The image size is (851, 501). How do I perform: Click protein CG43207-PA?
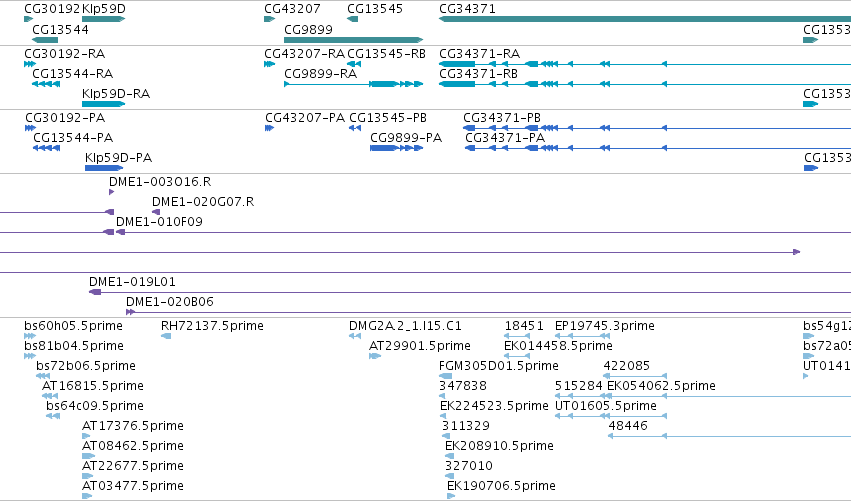point(270,128)
